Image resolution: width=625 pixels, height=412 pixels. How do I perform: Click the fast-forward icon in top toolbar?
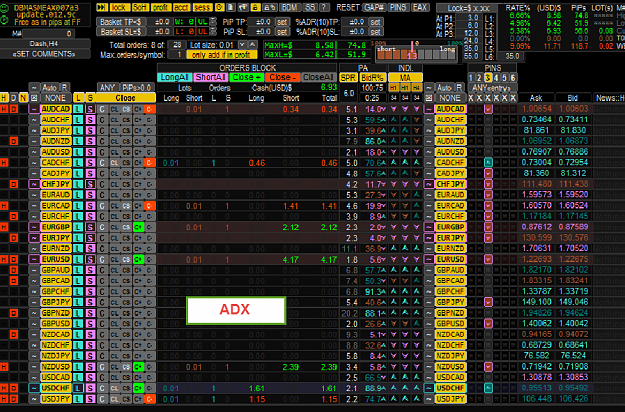pos(102,7)
